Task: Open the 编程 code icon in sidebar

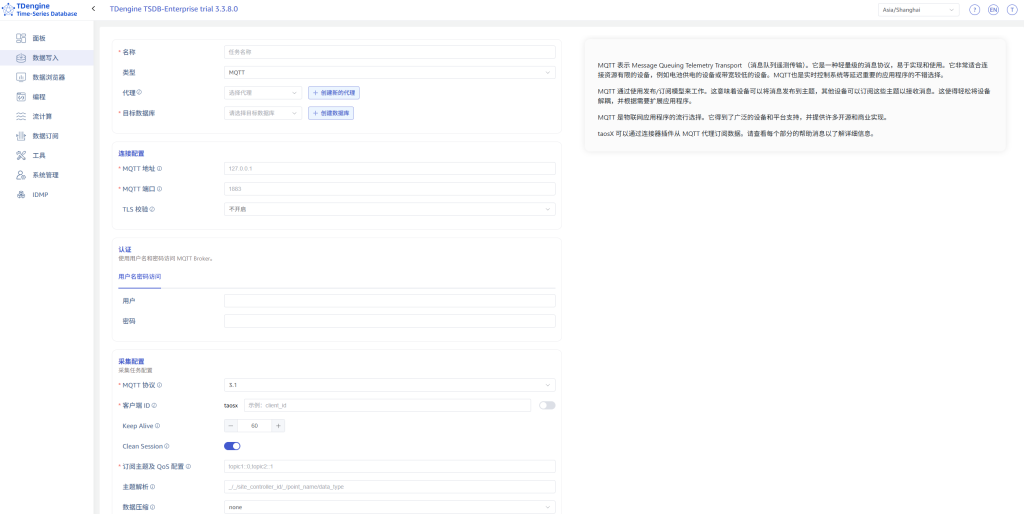Action: 21,97
